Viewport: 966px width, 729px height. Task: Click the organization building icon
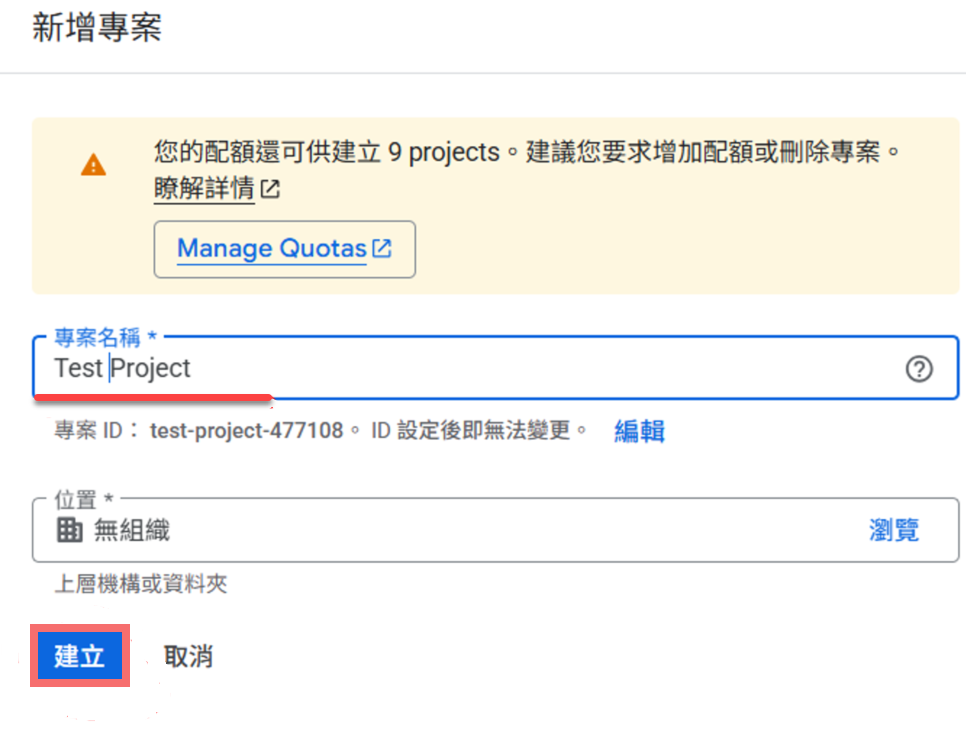(x=69, y=530)
